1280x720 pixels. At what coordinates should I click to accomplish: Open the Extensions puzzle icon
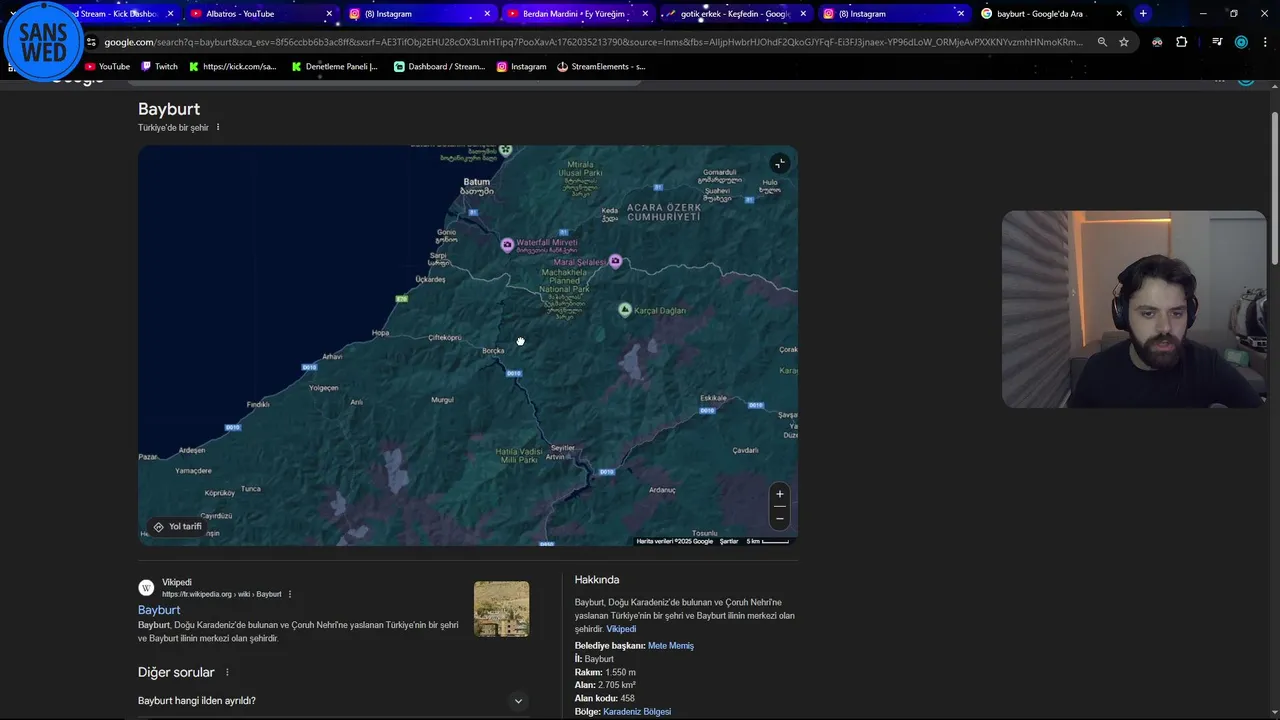point(1181,42)
